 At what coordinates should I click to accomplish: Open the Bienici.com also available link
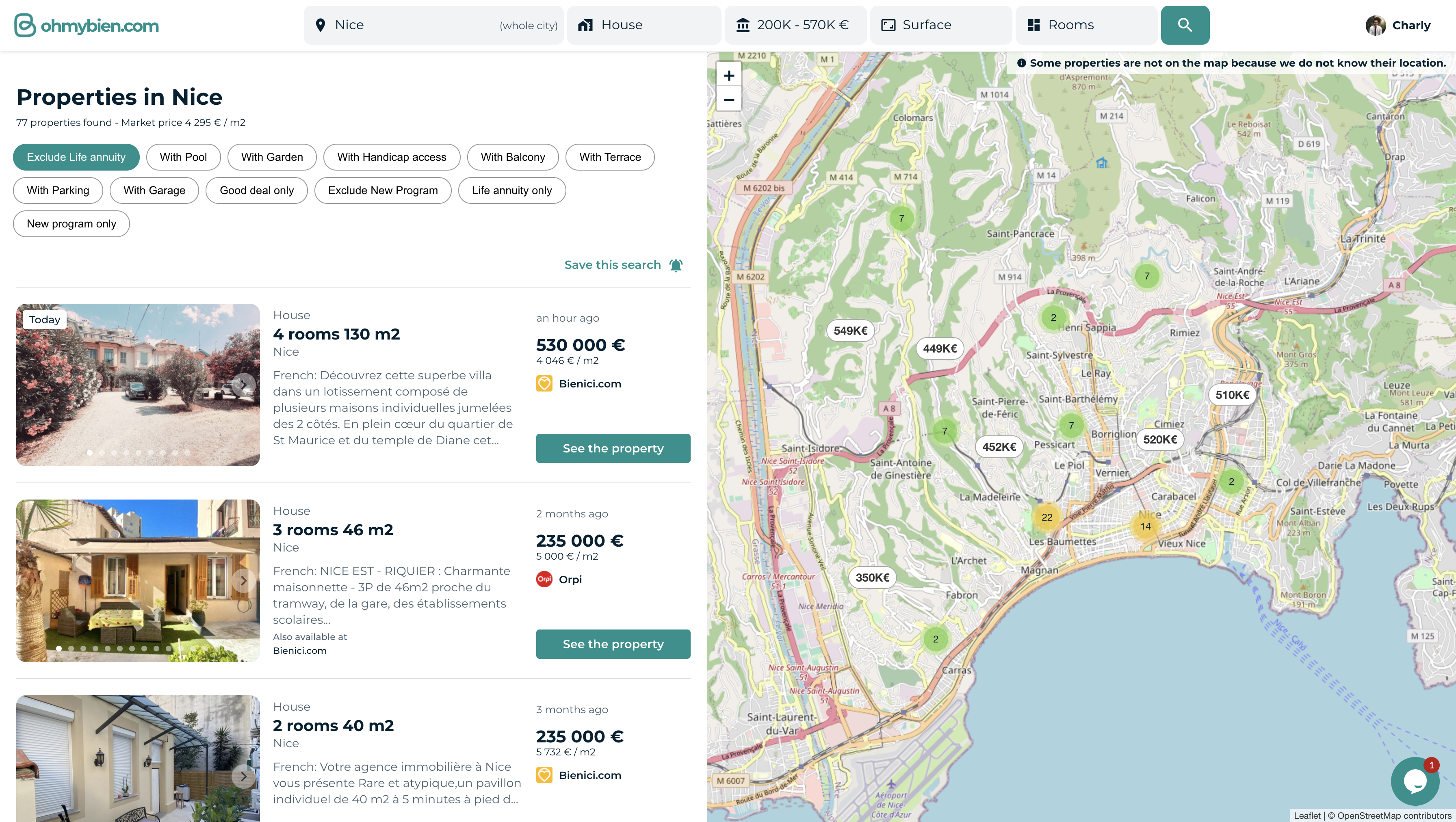point(299,650)
